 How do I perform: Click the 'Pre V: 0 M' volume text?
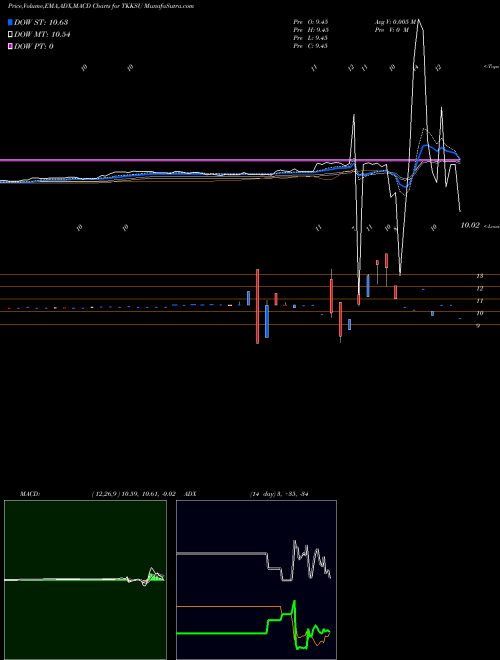393,30
